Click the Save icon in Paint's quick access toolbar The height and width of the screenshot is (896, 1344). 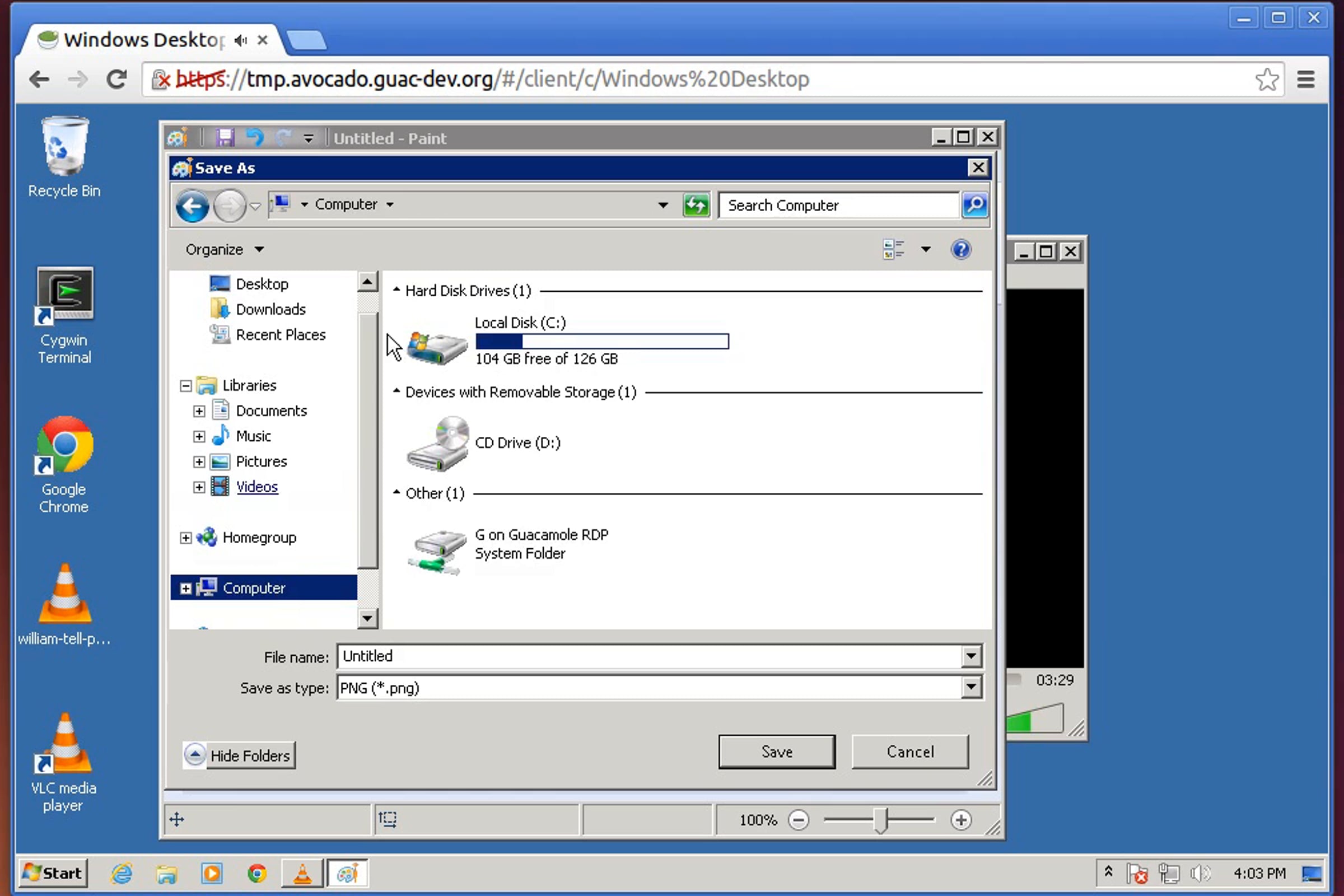coord(225,138)
